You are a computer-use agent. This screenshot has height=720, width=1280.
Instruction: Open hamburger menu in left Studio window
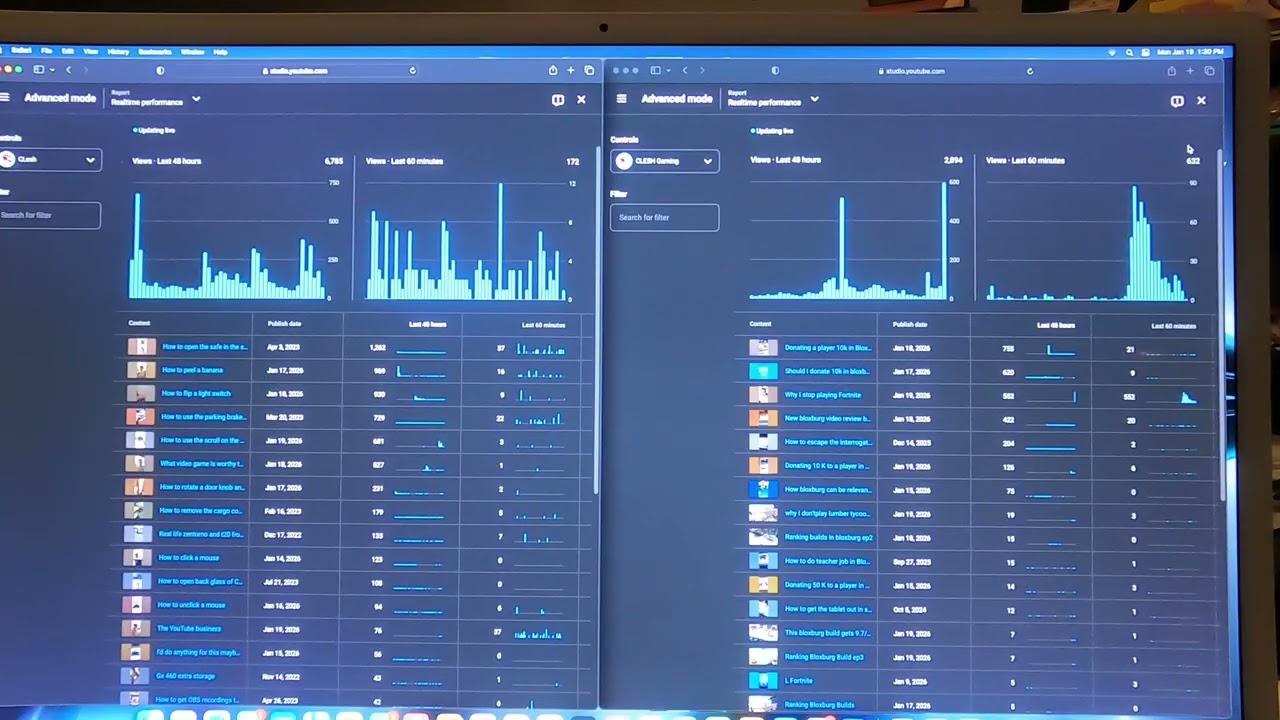click(5, 98)
